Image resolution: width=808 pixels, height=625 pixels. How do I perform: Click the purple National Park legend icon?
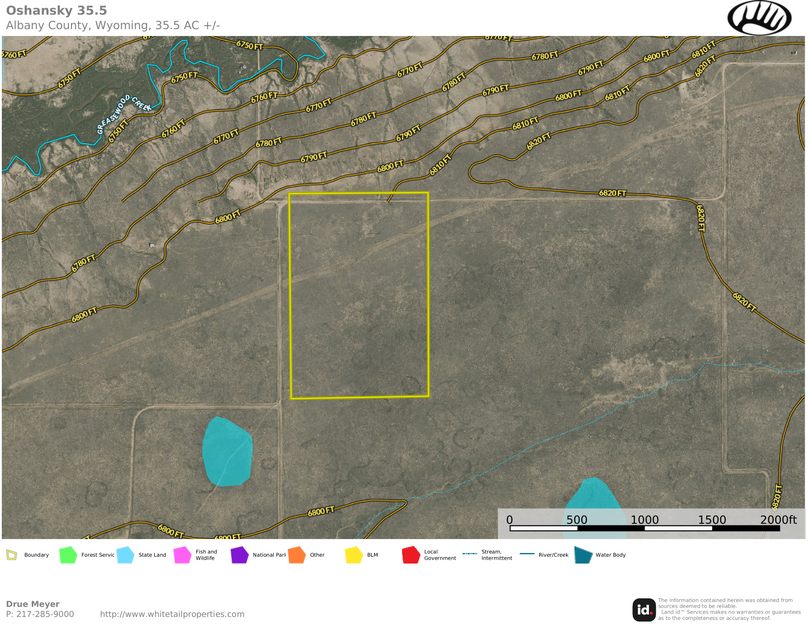239,555
